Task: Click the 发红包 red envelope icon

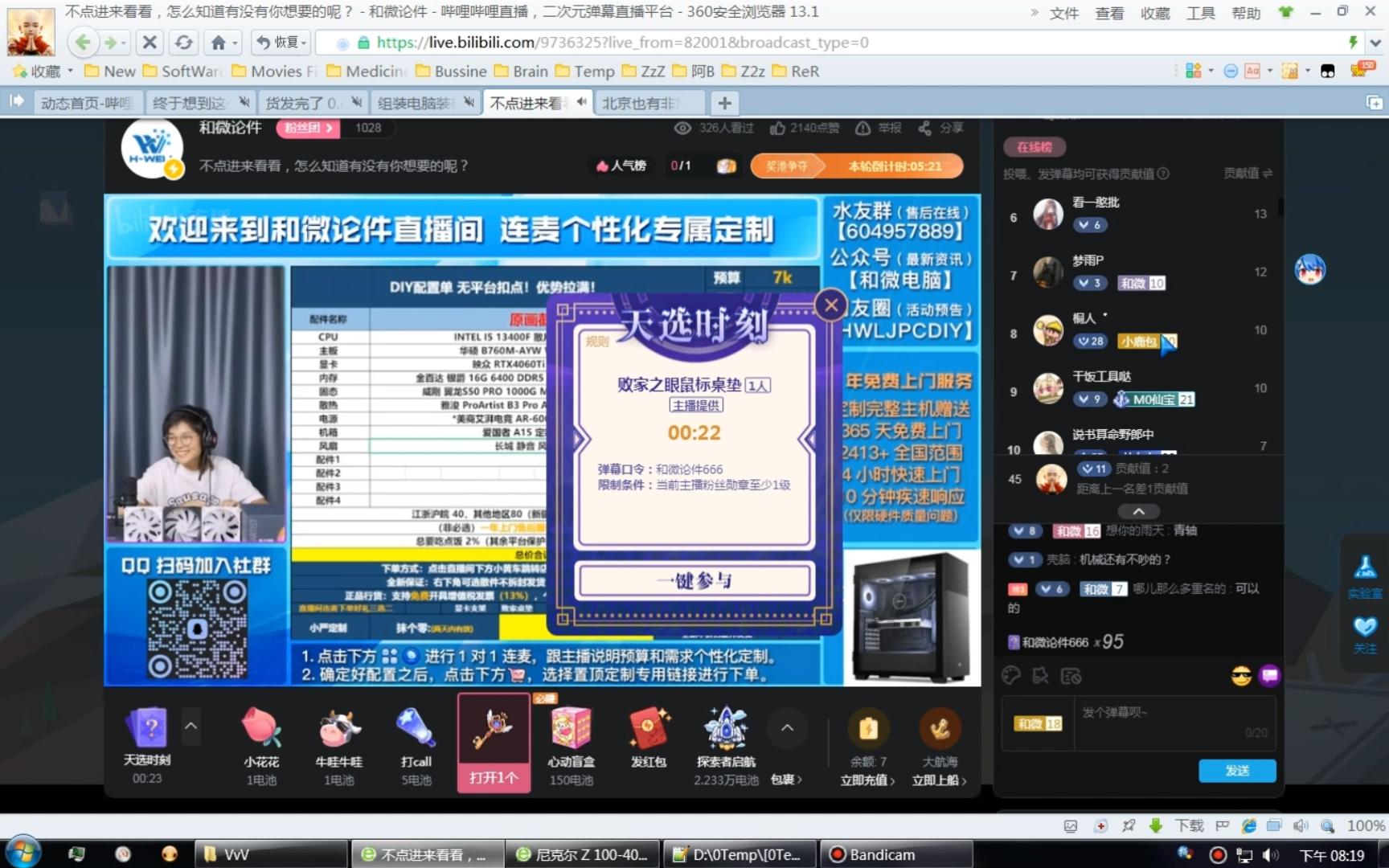Action: (x=649, y=738)
